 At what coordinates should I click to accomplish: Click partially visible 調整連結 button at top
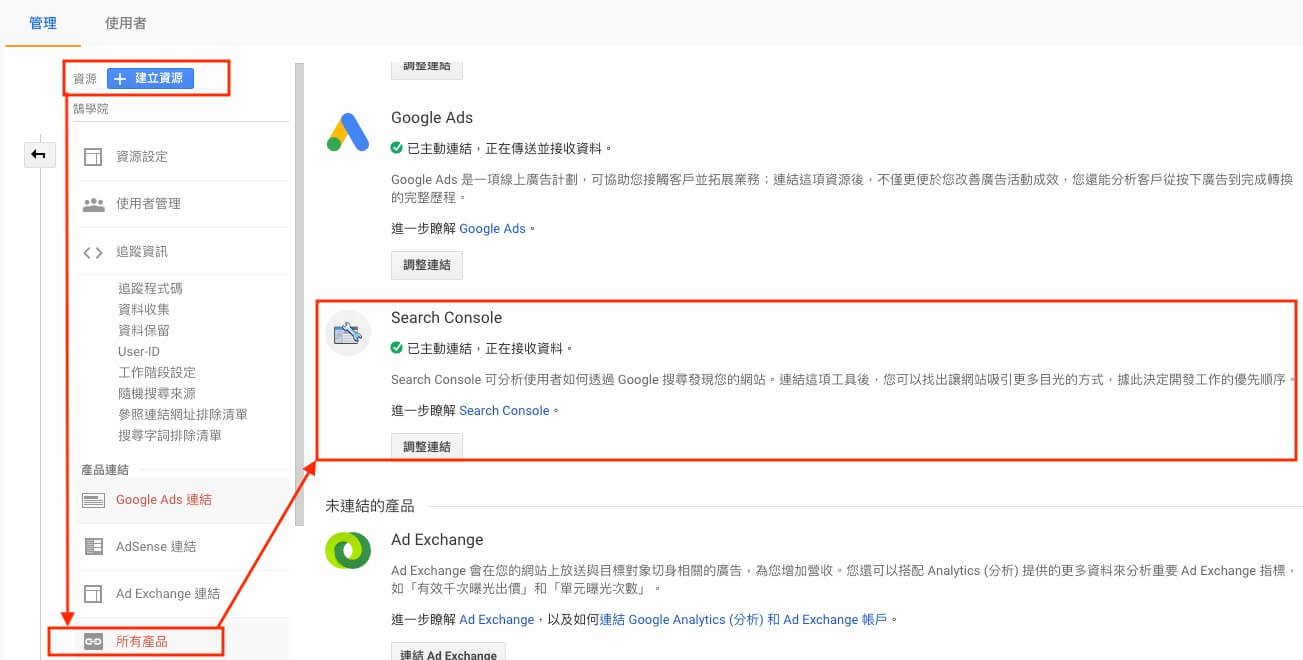(x=427, y=68)
